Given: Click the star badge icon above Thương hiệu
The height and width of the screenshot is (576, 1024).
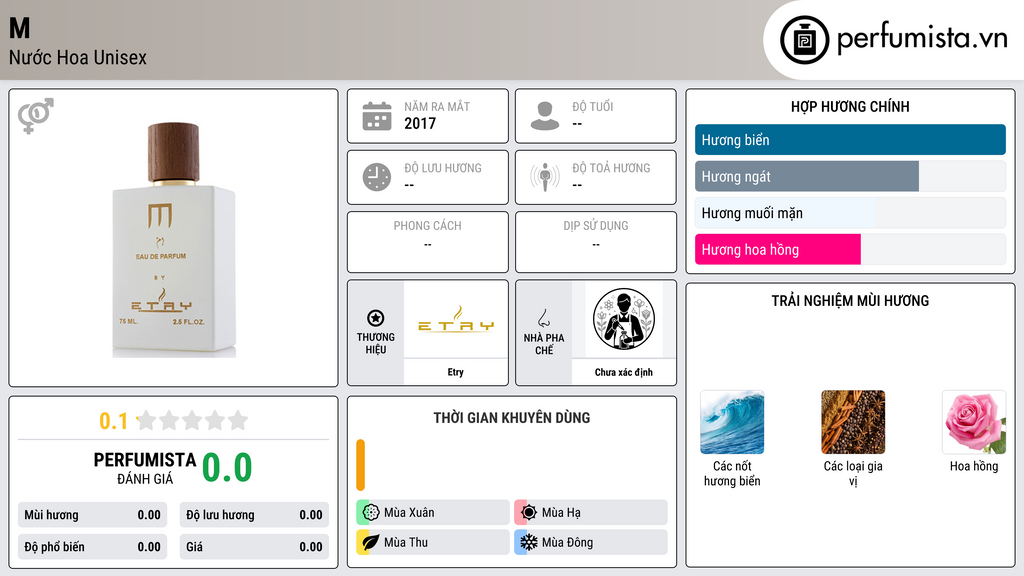Looking at the screenshot, I should (x=376, y=318).
